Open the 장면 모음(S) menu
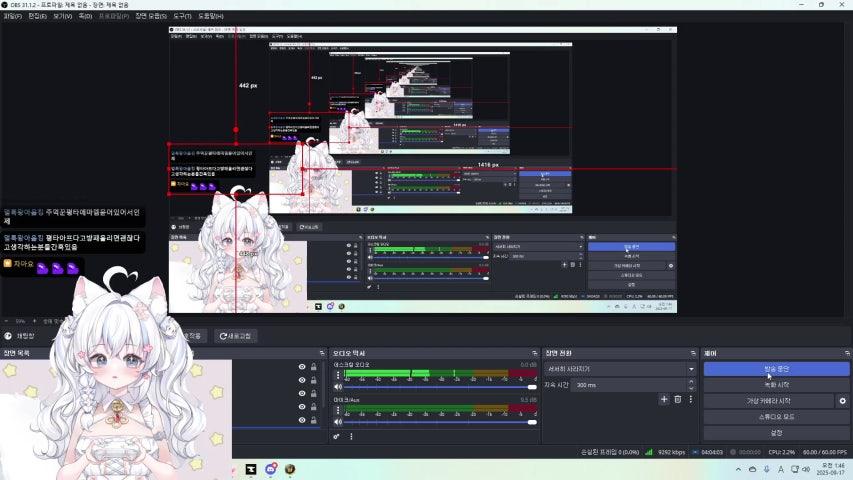Screen dimensions: 853x480 pyautogui.click(x=151, y=16)
